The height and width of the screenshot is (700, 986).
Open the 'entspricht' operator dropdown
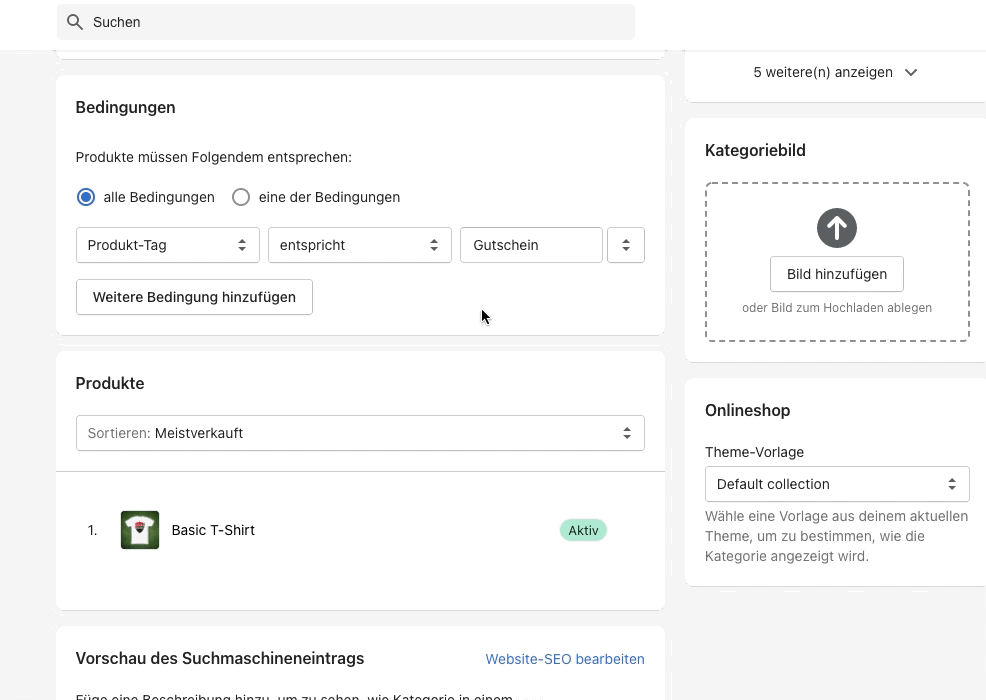tap(359, 245)
